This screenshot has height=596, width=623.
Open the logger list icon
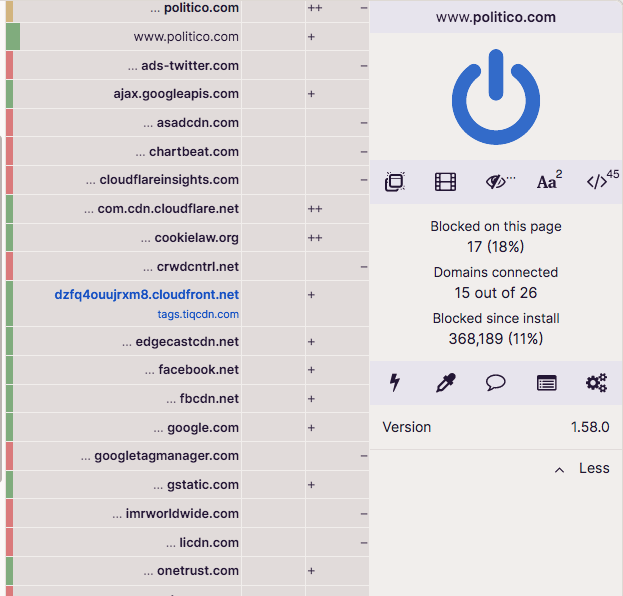[546, 383]
